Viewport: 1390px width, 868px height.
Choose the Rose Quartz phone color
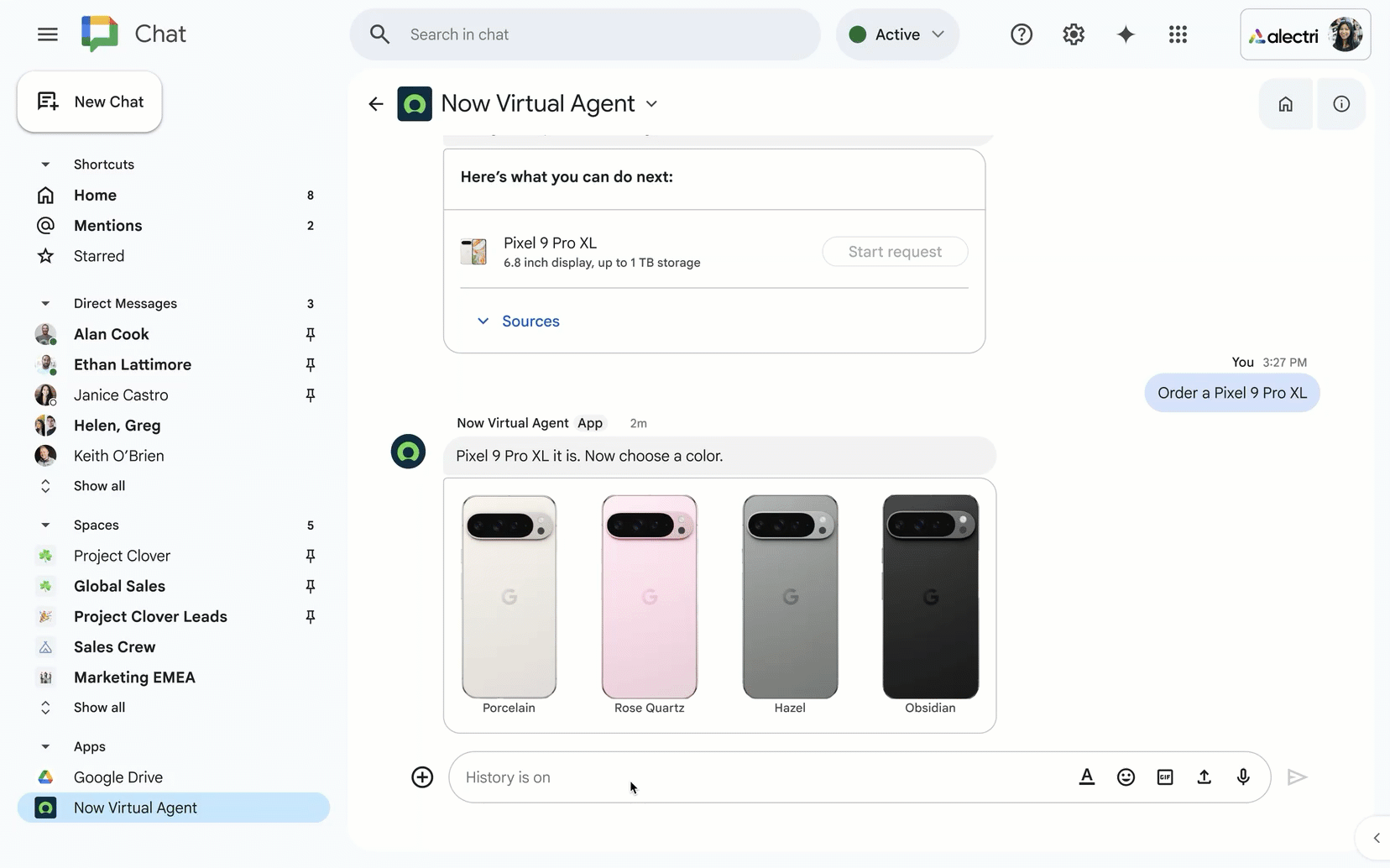tap(649, 598)
